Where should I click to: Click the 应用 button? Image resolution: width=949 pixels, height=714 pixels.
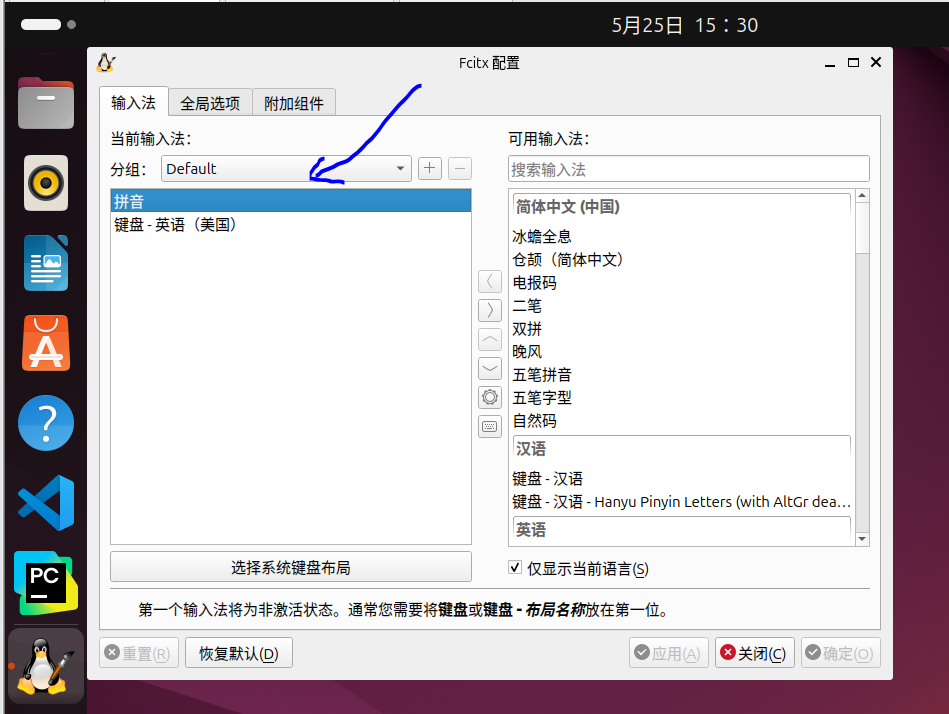tap(668, 653)
